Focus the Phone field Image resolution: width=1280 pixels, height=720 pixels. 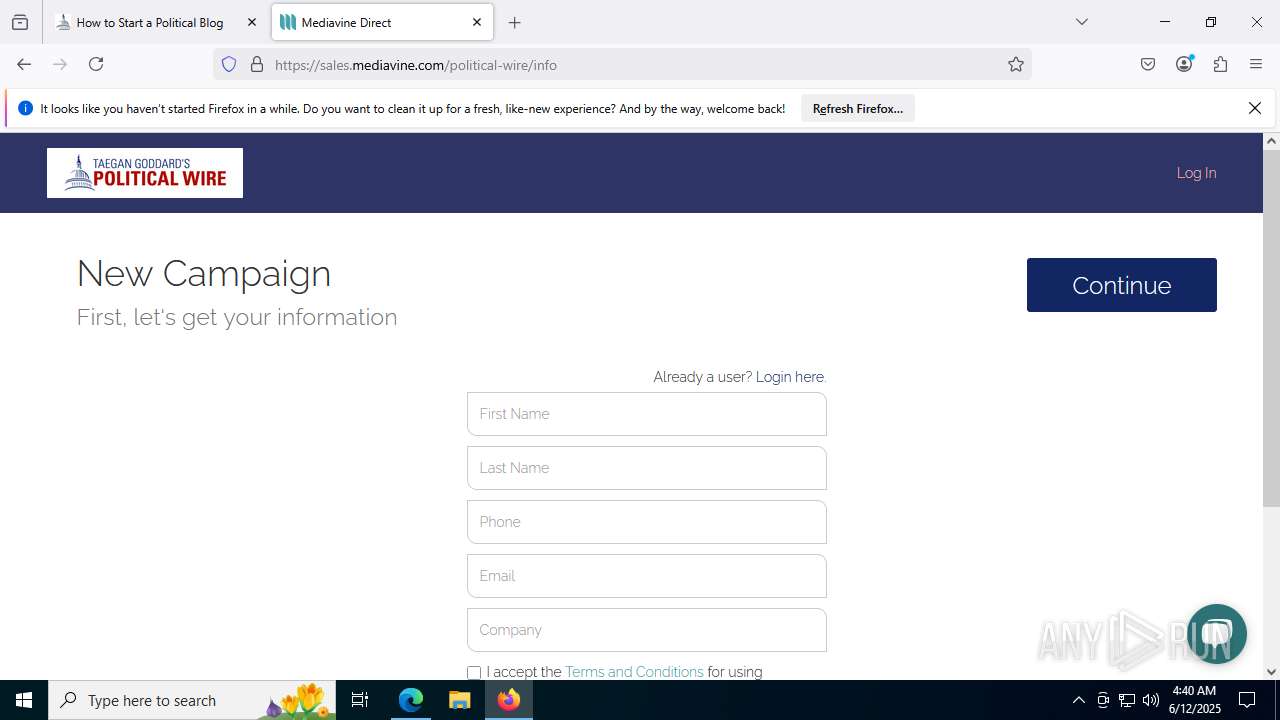click(647, 522)
